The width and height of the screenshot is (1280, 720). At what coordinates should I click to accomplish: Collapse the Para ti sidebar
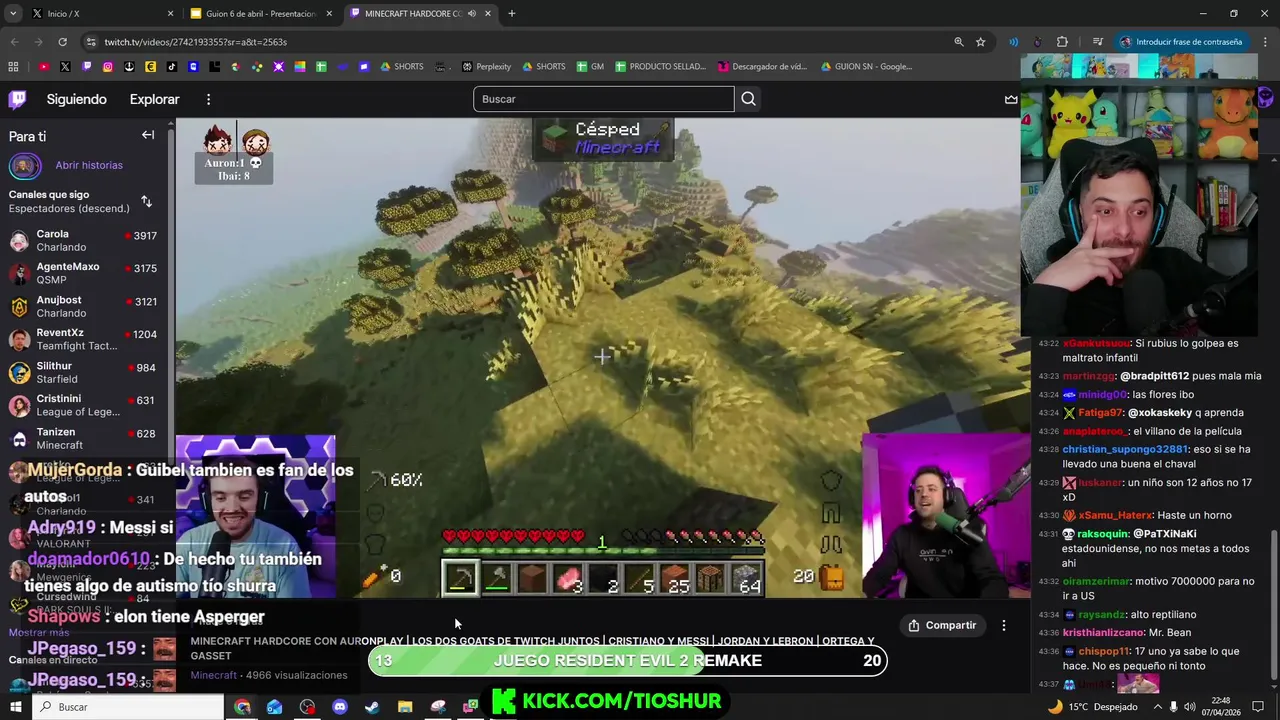[x=148, y=135]
